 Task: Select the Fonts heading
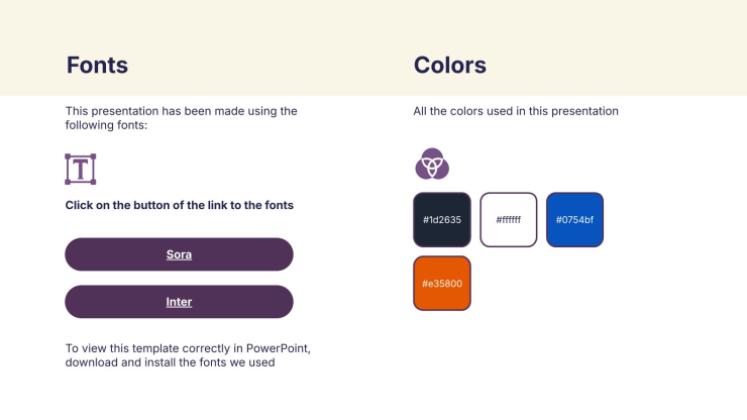pos(97,65)
